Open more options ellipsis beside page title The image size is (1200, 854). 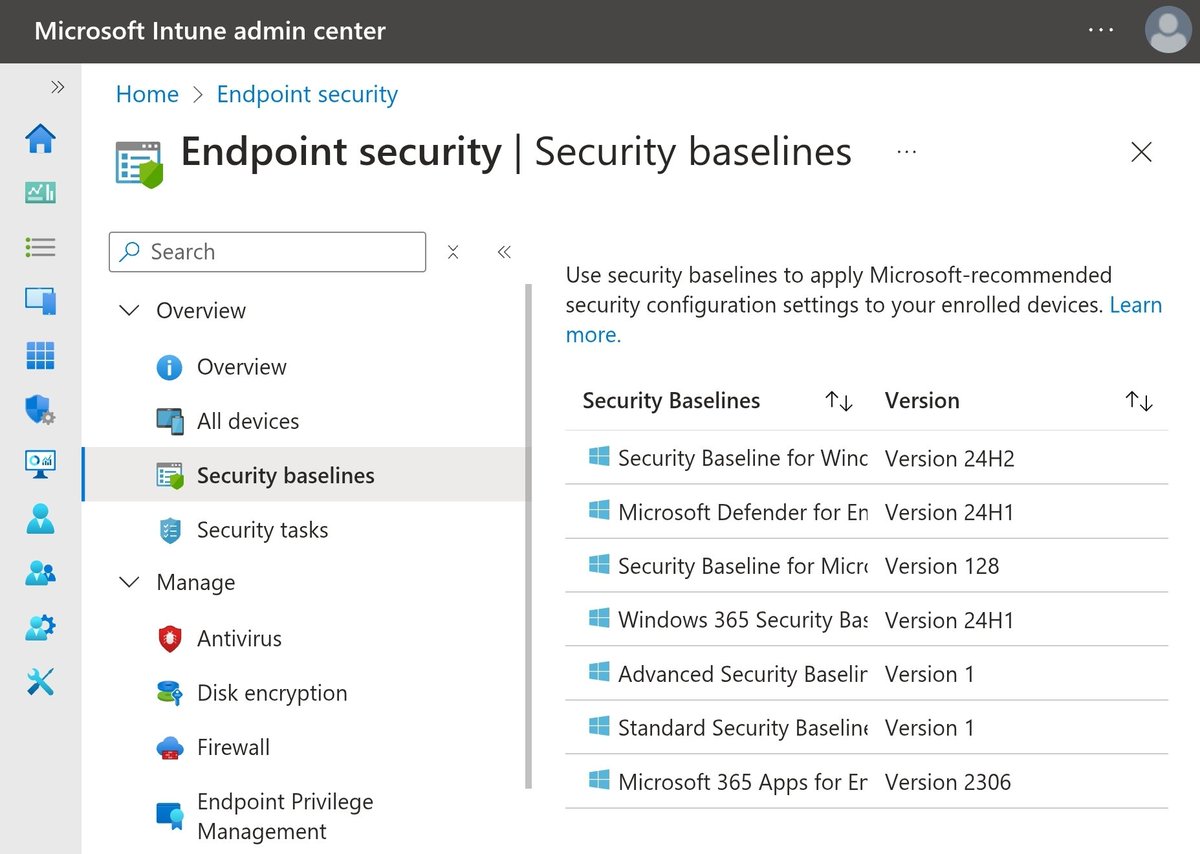907,152
